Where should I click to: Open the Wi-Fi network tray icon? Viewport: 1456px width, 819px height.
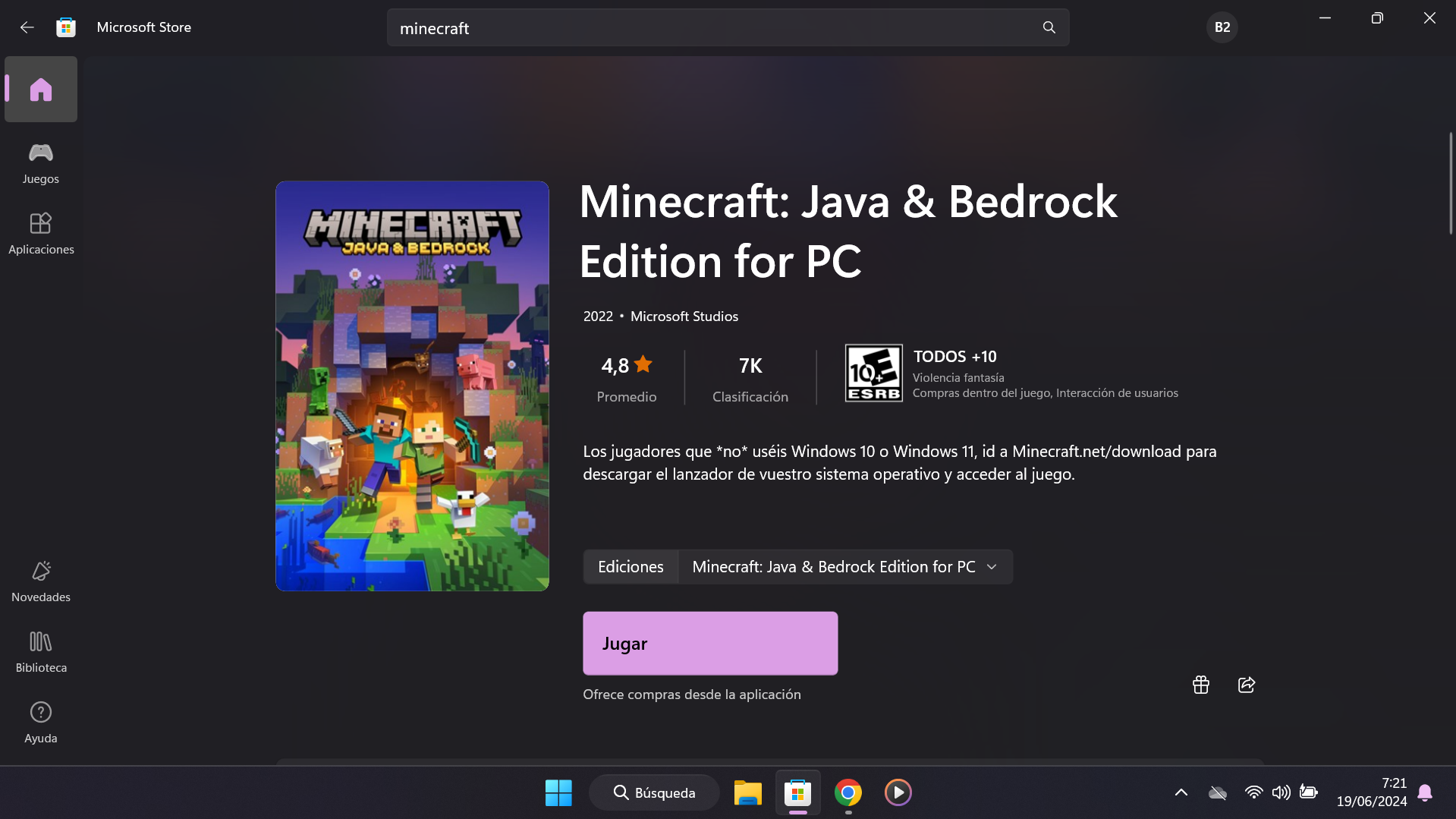pos(1253,792)
